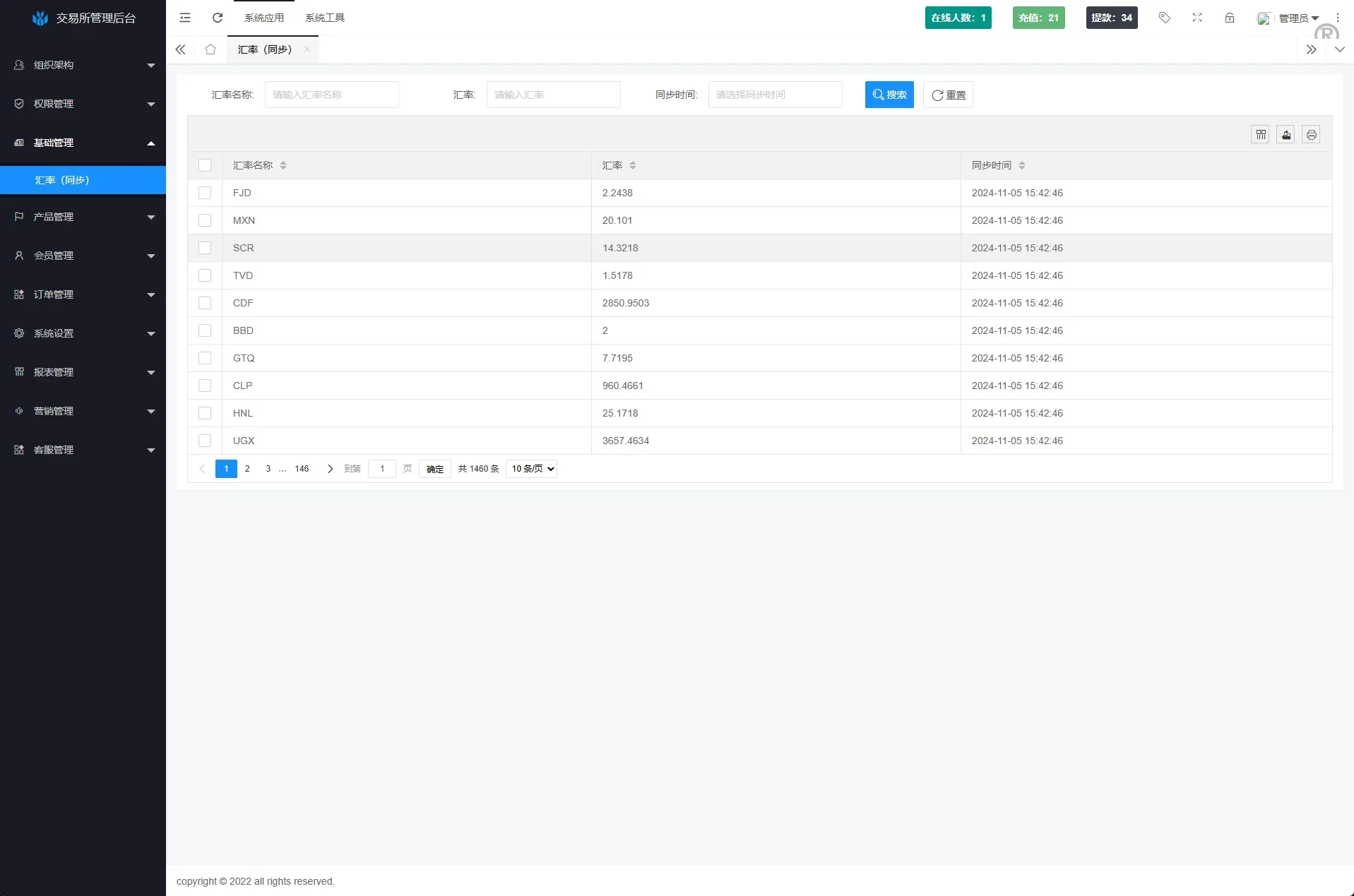Click the print icon above the table
This screenshot has height=896, width=1354.
click(x=1311, y=134)
